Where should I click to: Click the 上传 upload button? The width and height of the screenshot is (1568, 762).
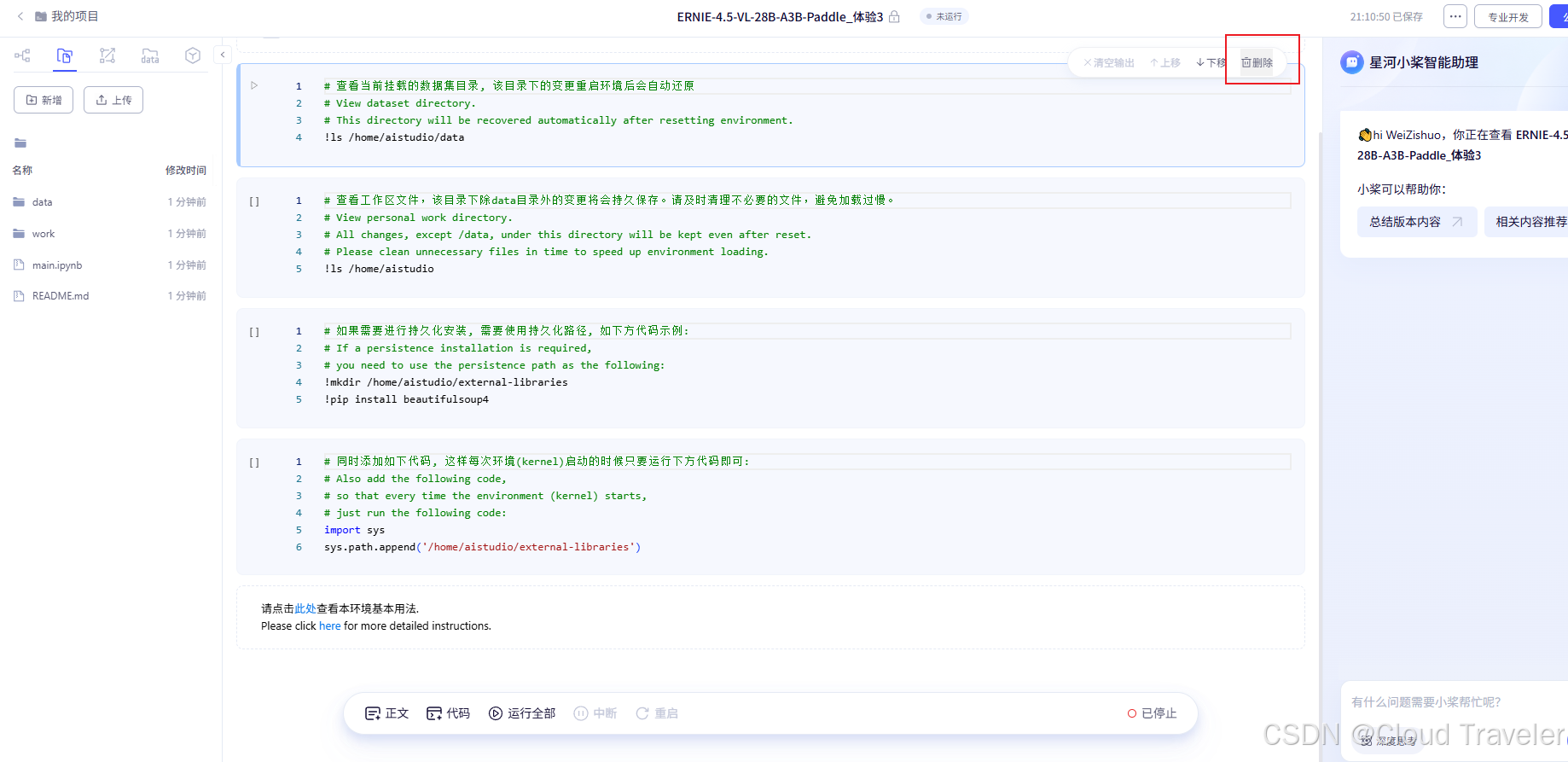tap(113, 100)
